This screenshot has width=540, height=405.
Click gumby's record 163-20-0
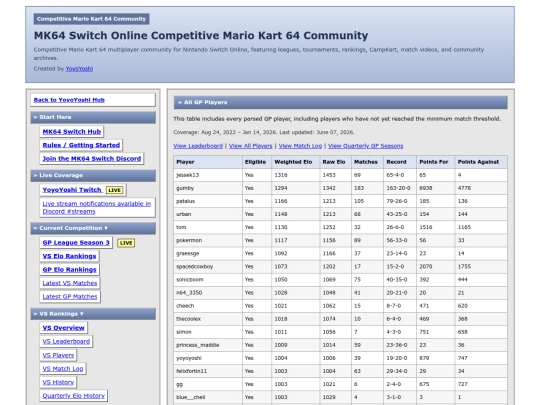coord(398,188)
